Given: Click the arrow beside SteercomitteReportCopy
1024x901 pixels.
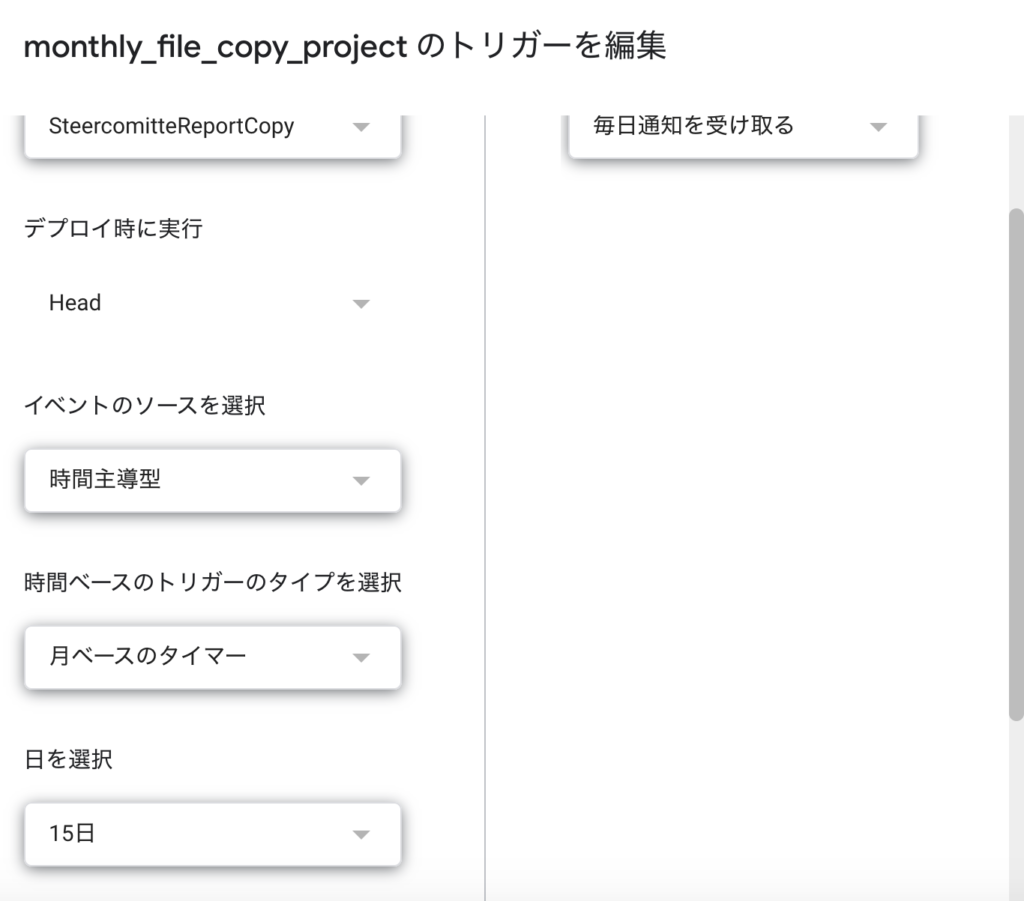Looking at the screenshot, I should [361, 127].
